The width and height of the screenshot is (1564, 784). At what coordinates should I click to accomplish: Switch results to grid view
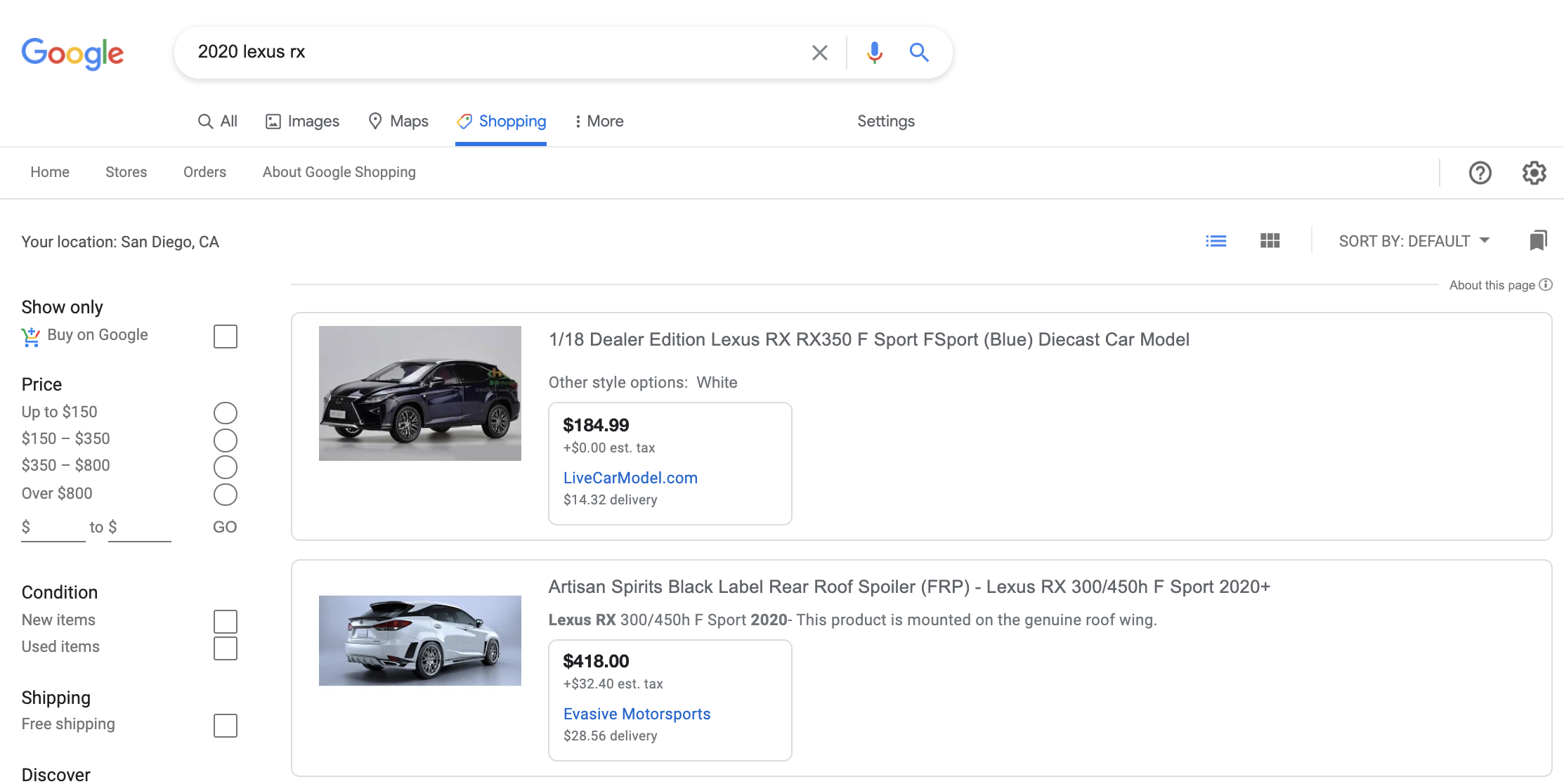[1270, 240]
